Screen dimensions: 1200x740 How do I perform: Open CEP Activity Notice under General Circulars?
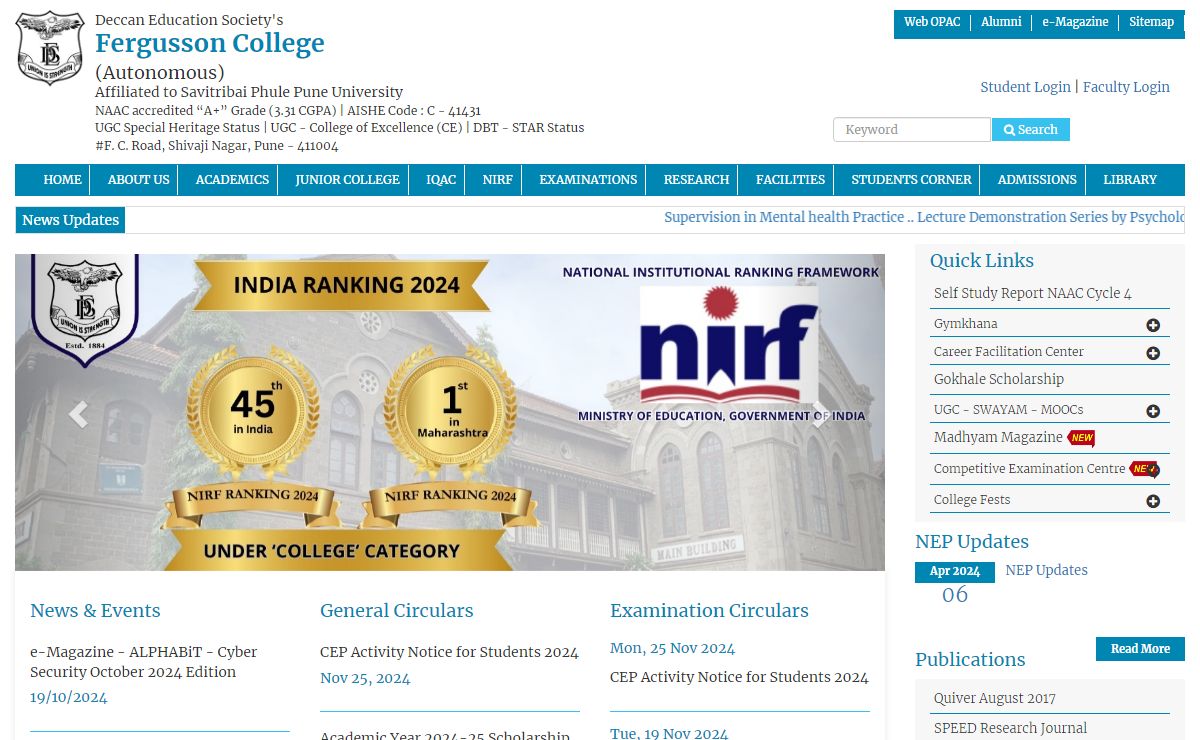(x=449, y=652)
